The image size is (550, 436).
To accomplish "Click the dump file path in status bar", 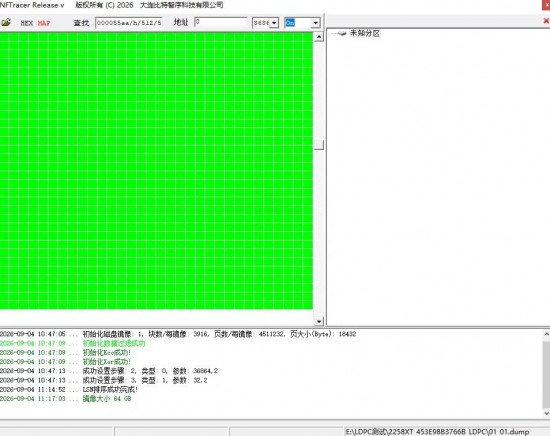I will [437, 431].
